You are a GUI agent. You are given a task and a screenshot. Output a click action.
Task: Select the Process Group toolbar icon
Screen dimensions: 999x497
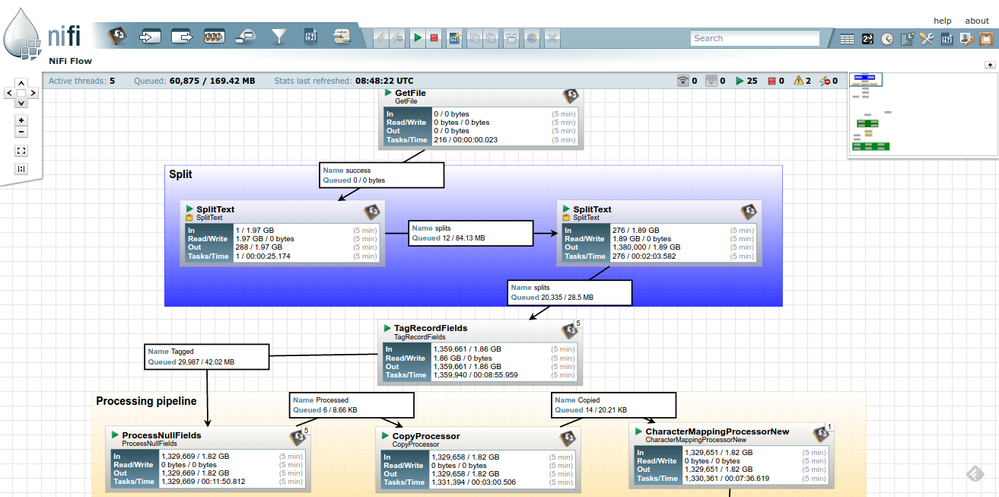click(213, 37)
